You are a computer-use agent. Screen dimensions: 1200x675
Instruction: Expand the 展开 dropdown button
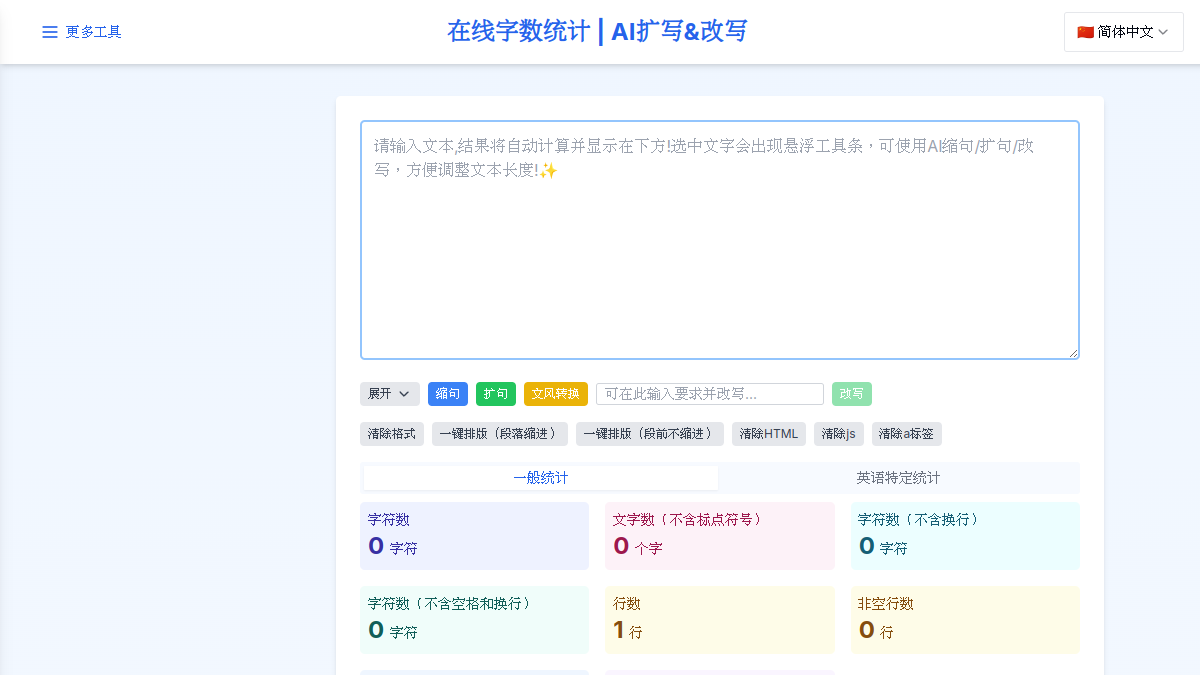pos(390,394)
